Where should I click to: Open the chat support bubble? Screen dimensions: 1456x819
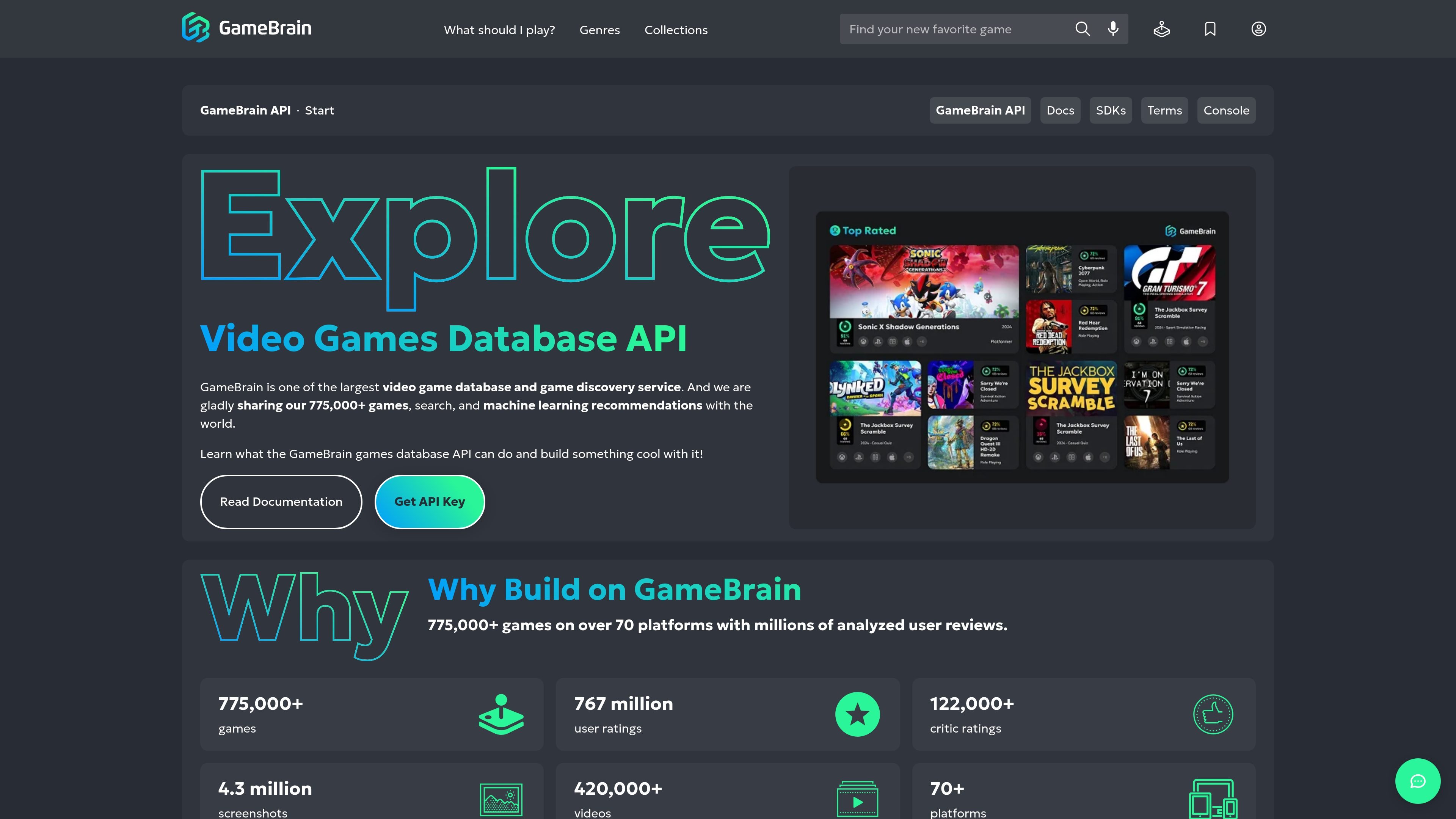pos(1418,781)
